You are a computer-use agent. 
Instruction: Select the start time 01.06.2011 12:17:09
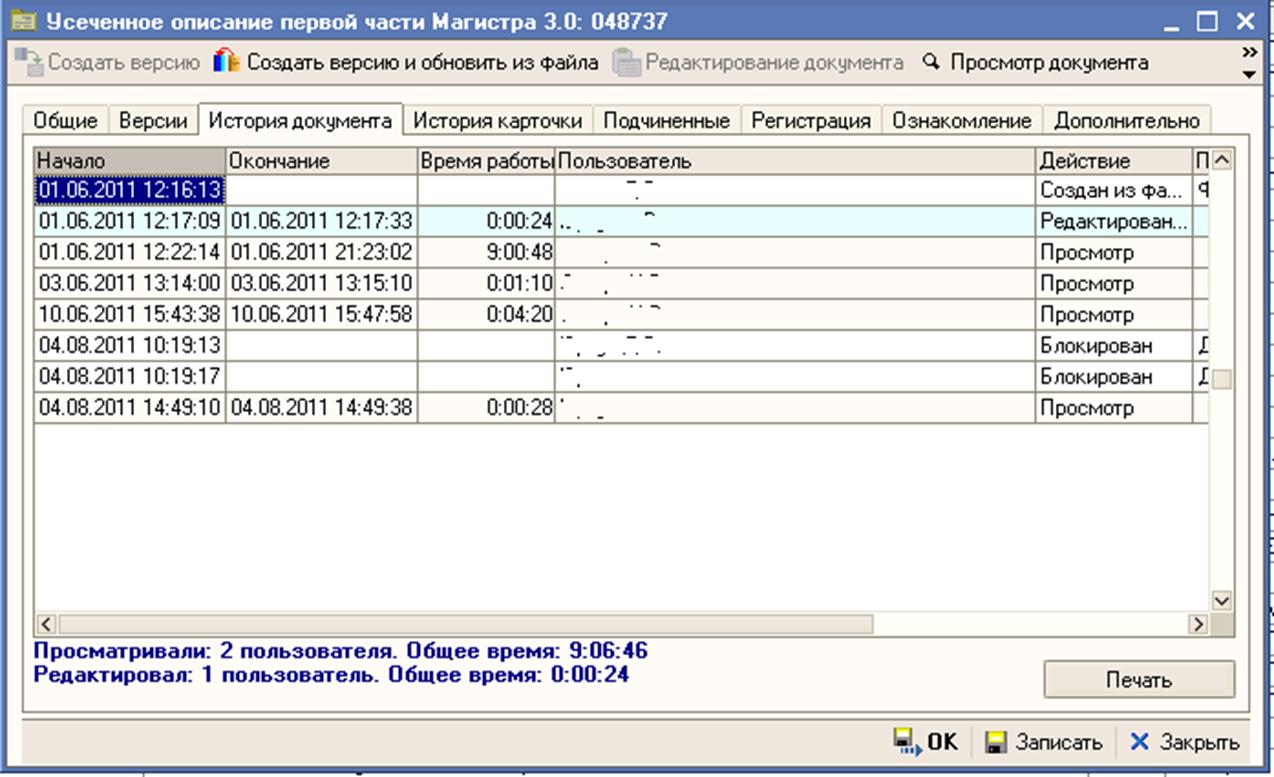coord(130,221)
